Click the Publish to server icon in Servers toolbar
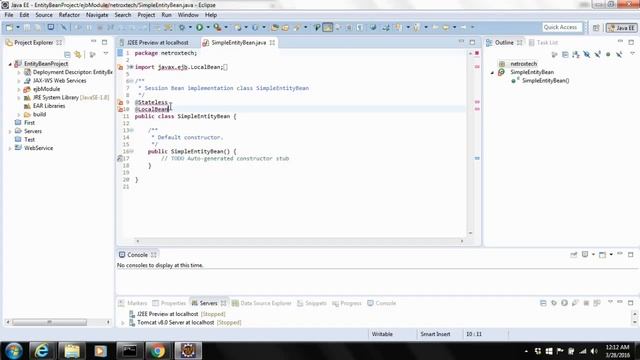The image size is (640, 360). tap(597, 303)
